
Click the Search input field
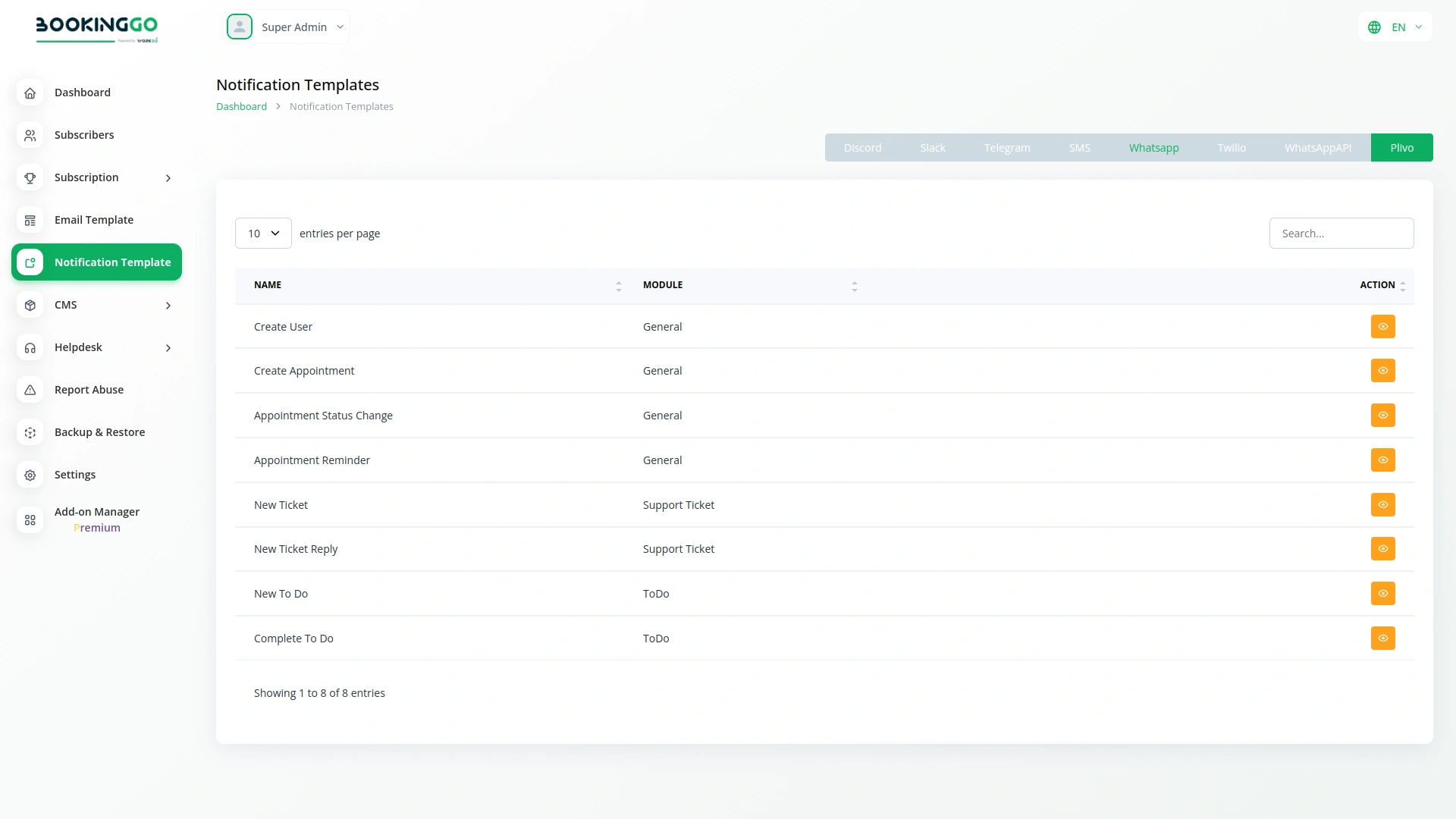point(1341,234)
